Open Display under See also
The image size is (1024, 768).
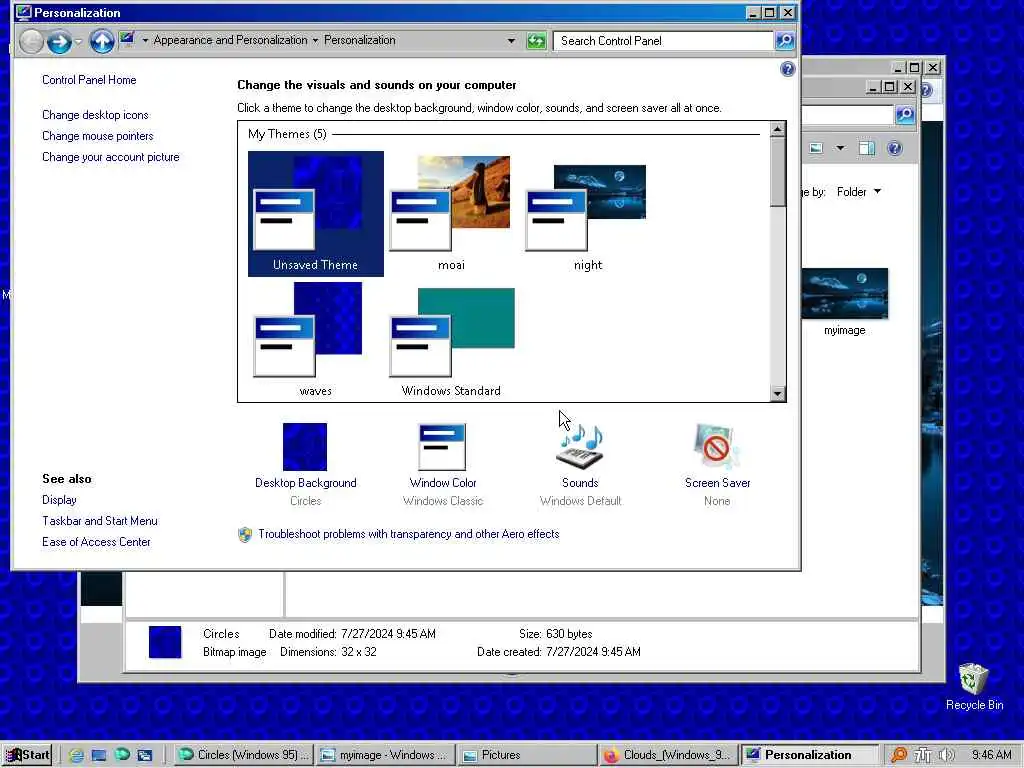(x=59, y=500)
